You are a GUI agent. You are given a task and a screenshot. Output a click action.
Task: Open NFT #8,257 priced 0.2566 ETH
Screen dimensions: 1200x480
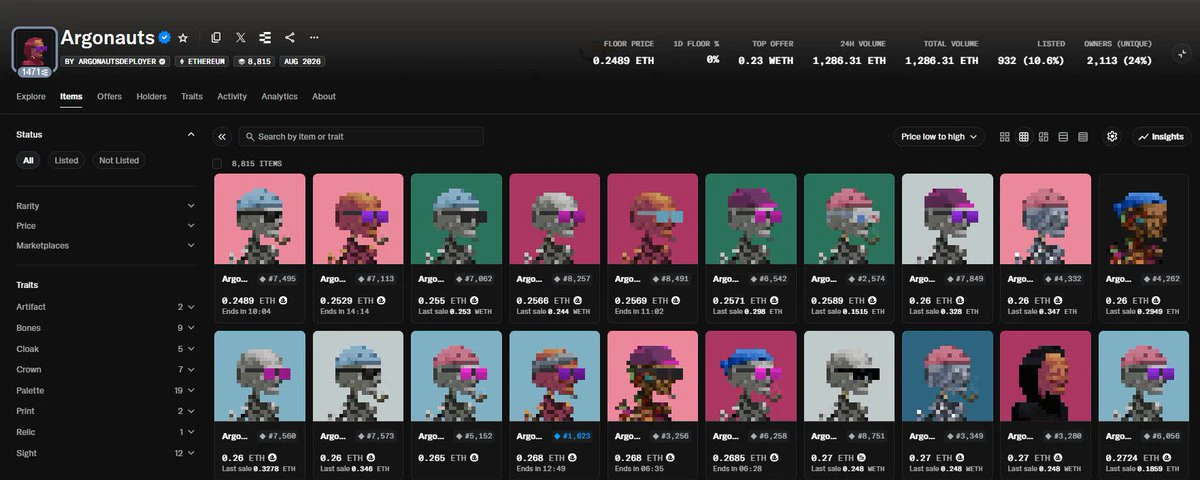tap(555, 247)
